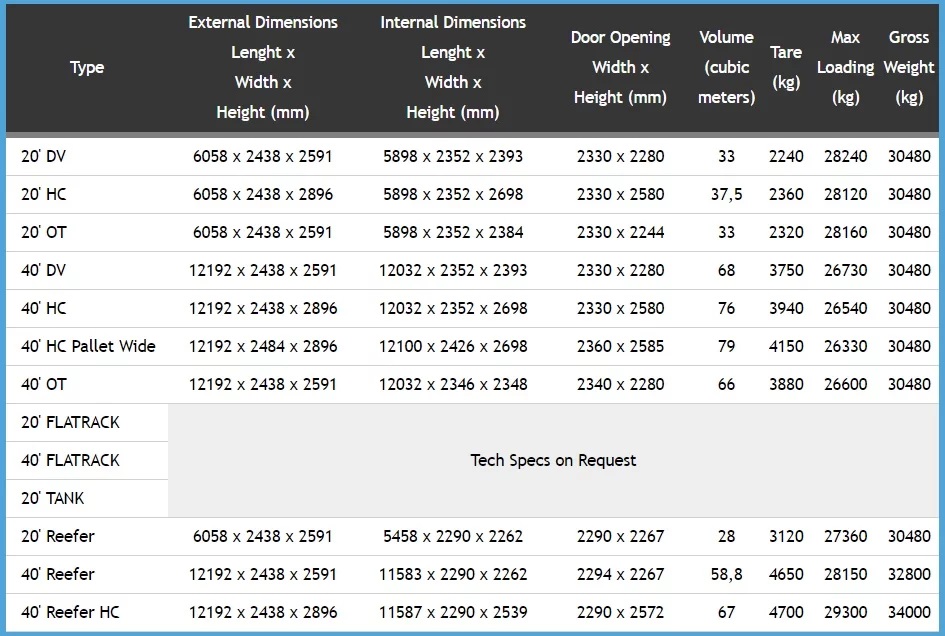Click the Internal Dimensions column header

coord(453,67)
